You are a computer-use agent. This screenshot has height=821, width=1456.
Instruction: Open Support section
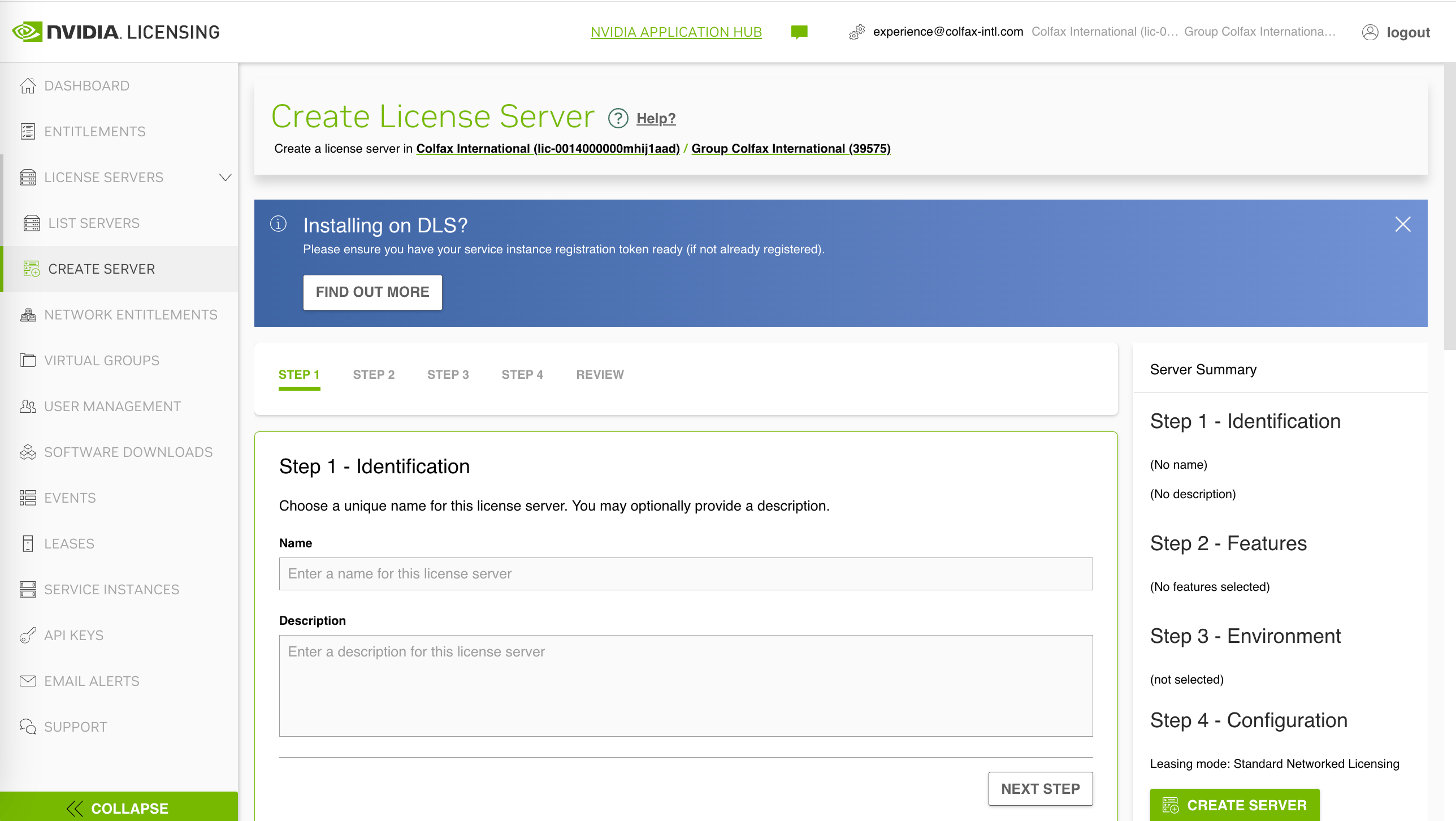pos(75,727)
